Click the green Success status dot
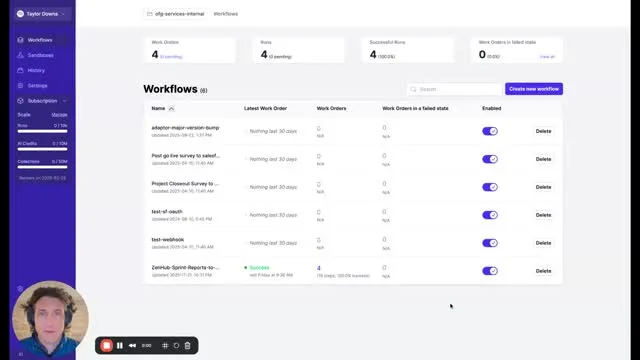This screenshot has height=360, width=640. coord(246,268)
